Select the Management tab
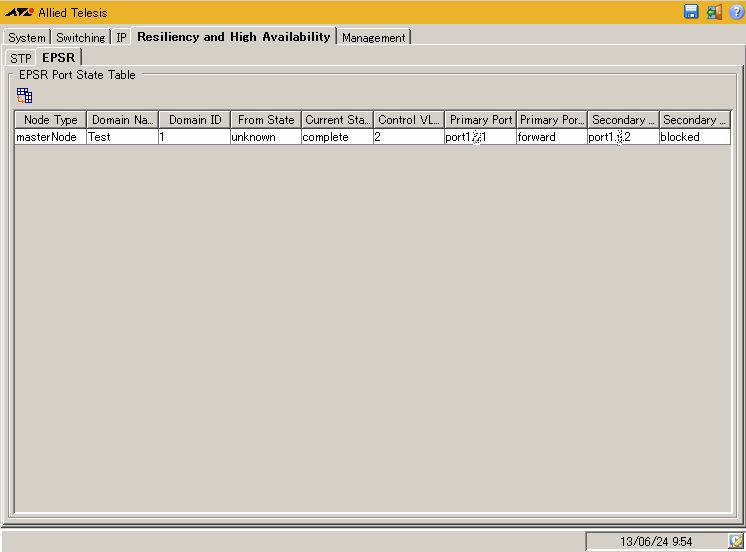 [373, 38]
